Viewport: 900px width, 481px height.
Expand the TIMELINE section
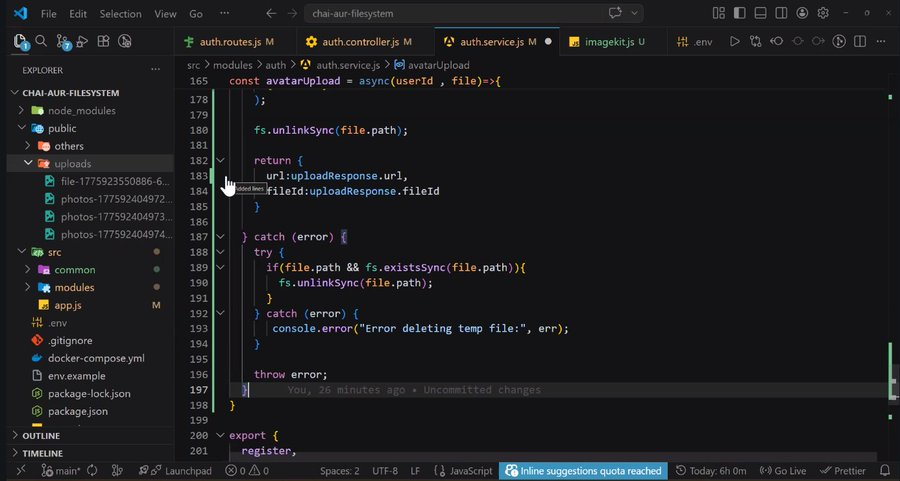[x=92, y=453]
